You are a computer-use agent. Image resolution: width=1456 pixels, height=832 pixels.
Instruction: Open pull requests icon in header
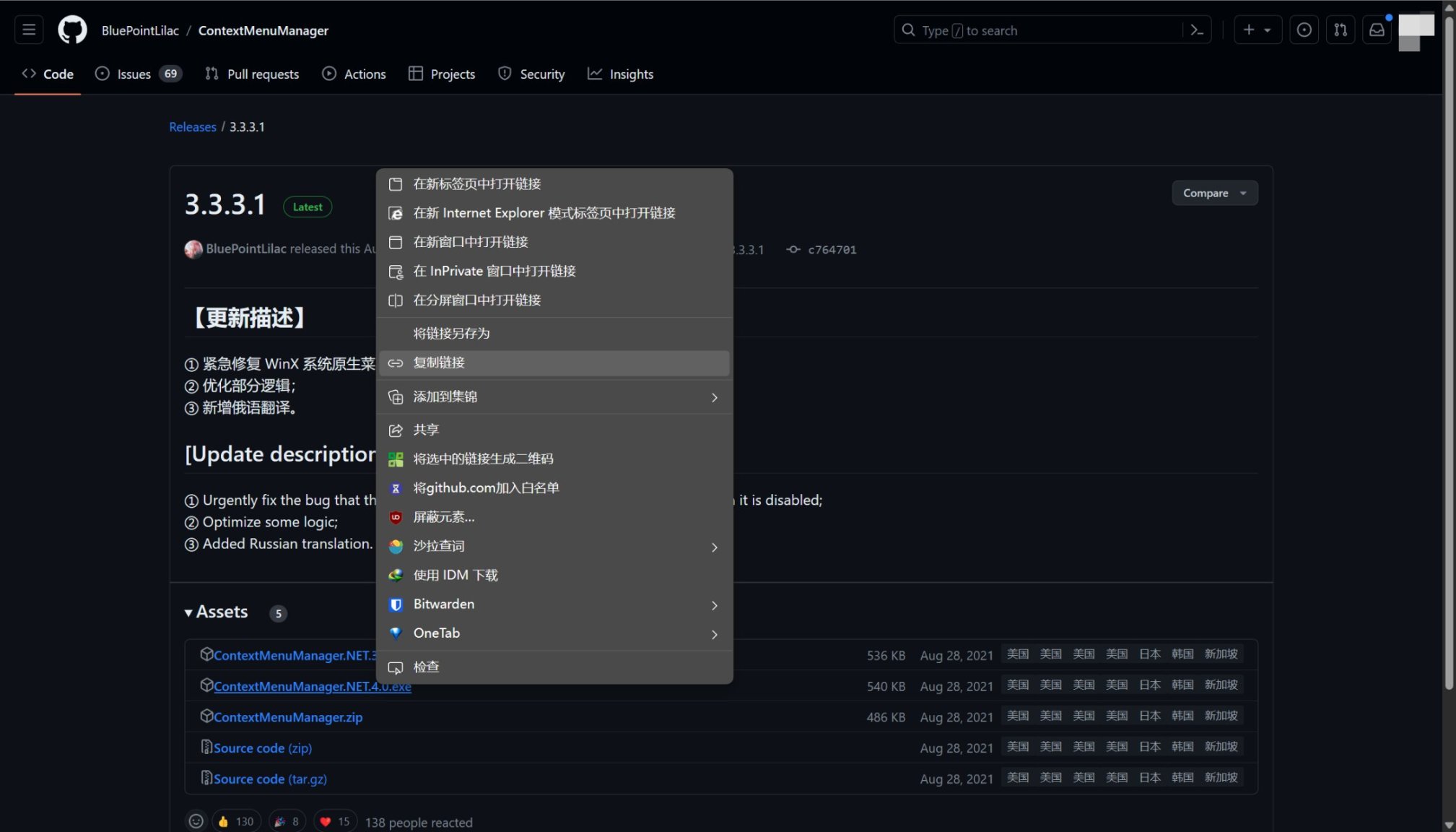[x=1341, y=30]
